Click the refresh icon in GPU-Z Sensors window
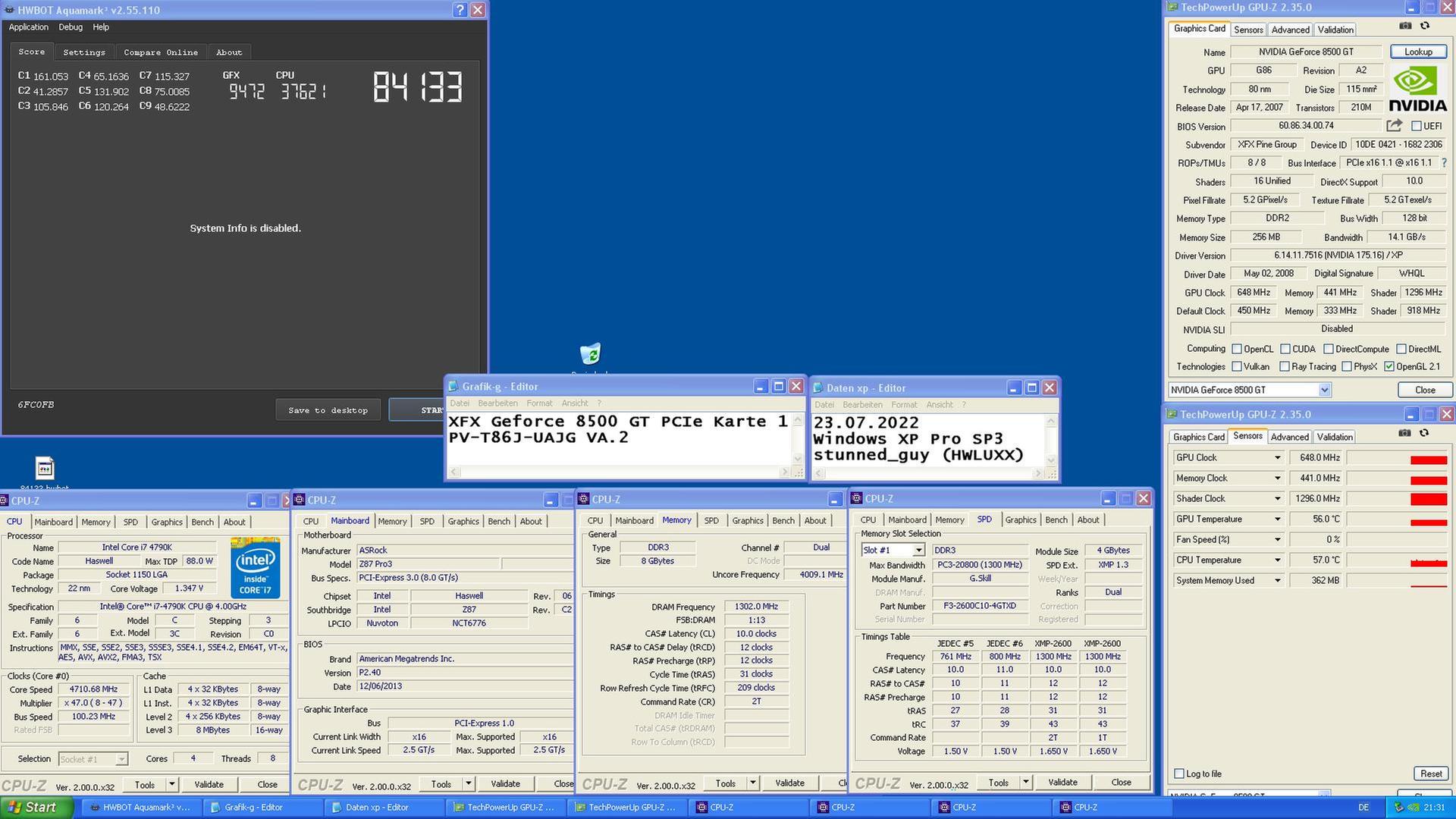The width and height of the screenshot is (1456, 819). [x=1424, y=434]
